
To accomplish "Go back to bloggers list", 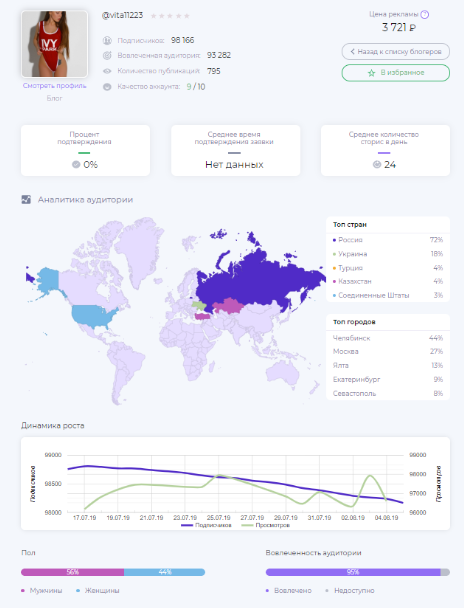I will [396, 52].
